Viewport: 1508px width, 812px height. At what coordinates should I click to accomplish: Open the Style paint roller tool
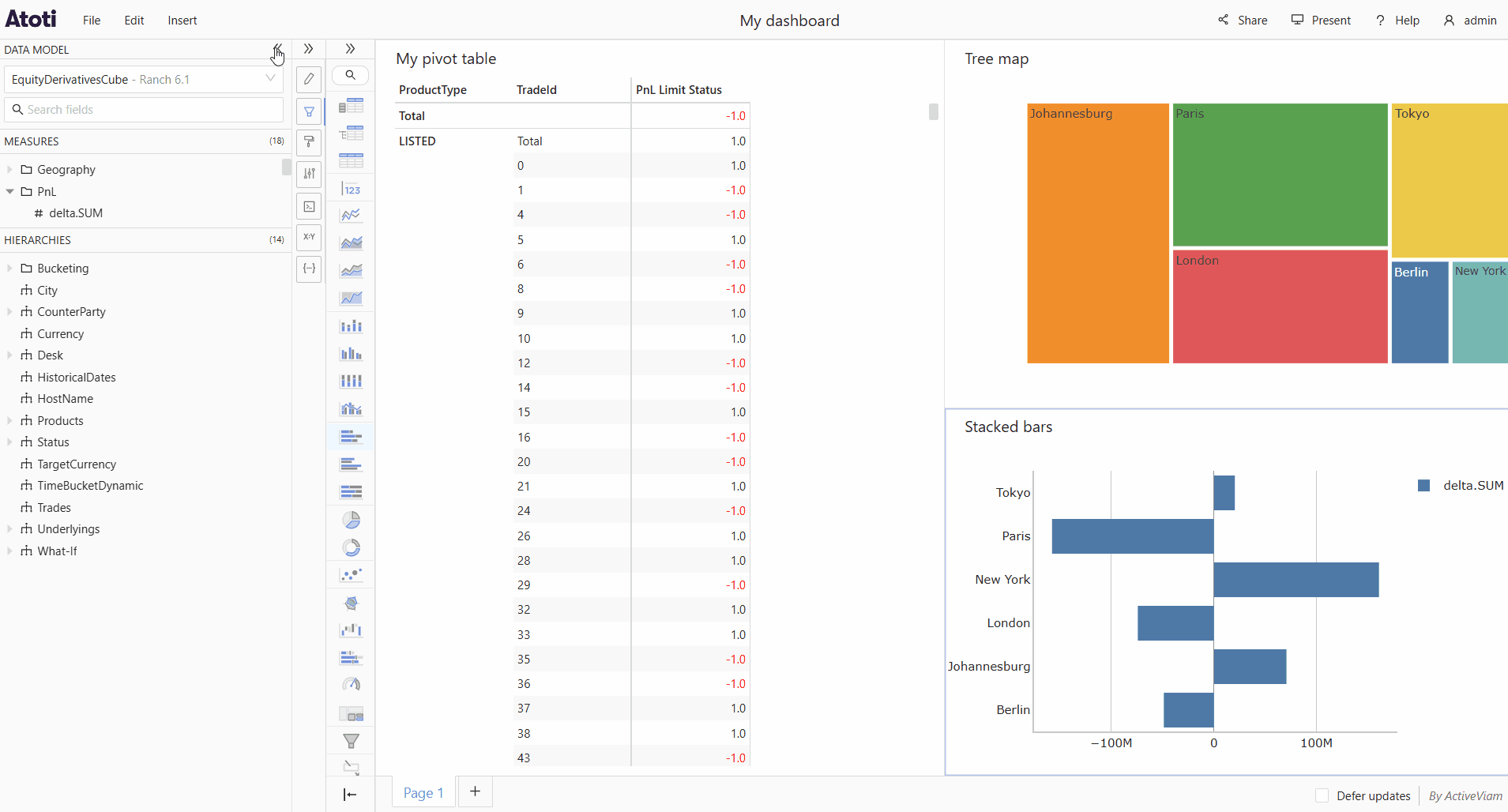click(x=309, y=142)
